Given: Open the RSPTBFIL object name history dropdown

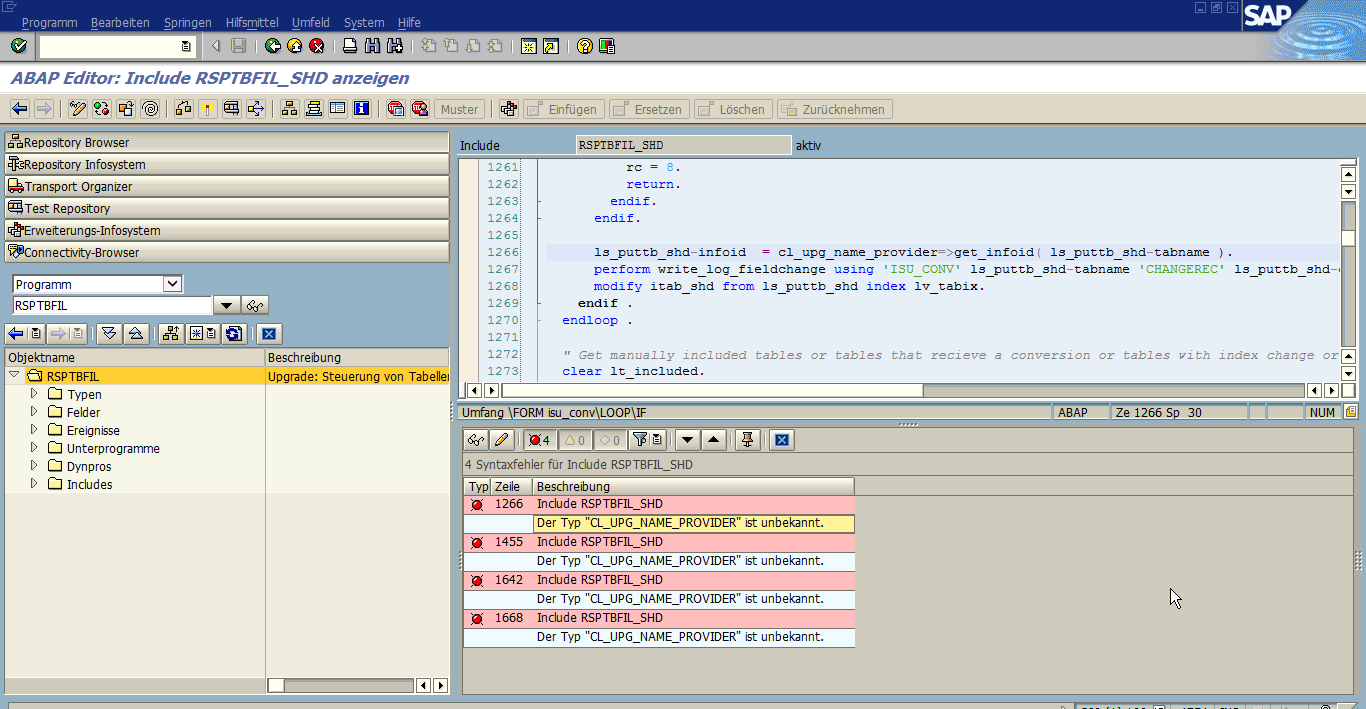Looking at the screenshot, I should pos(226,306).
